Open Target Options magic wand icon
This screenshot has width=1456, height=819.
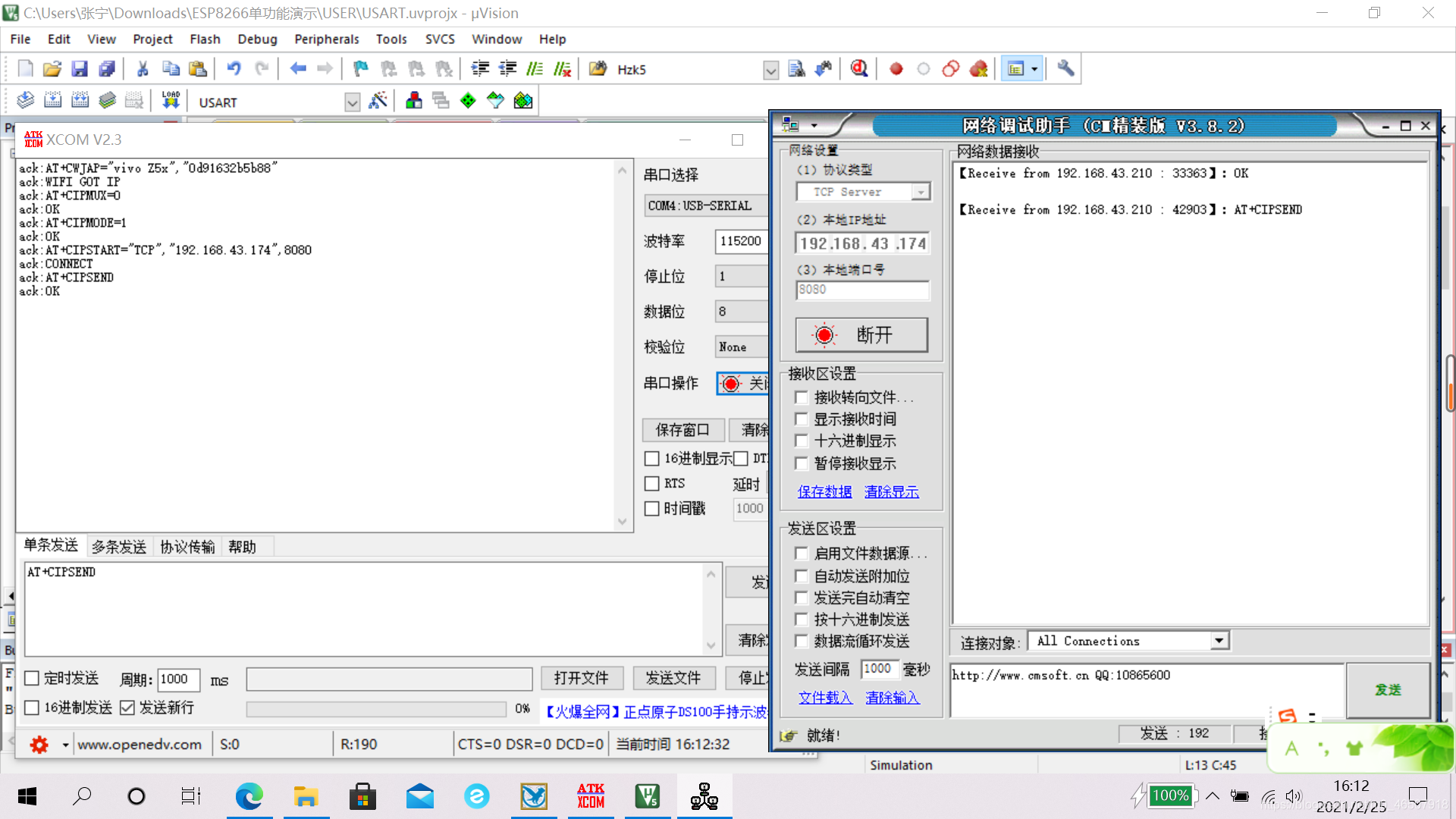tap(377, 100)
